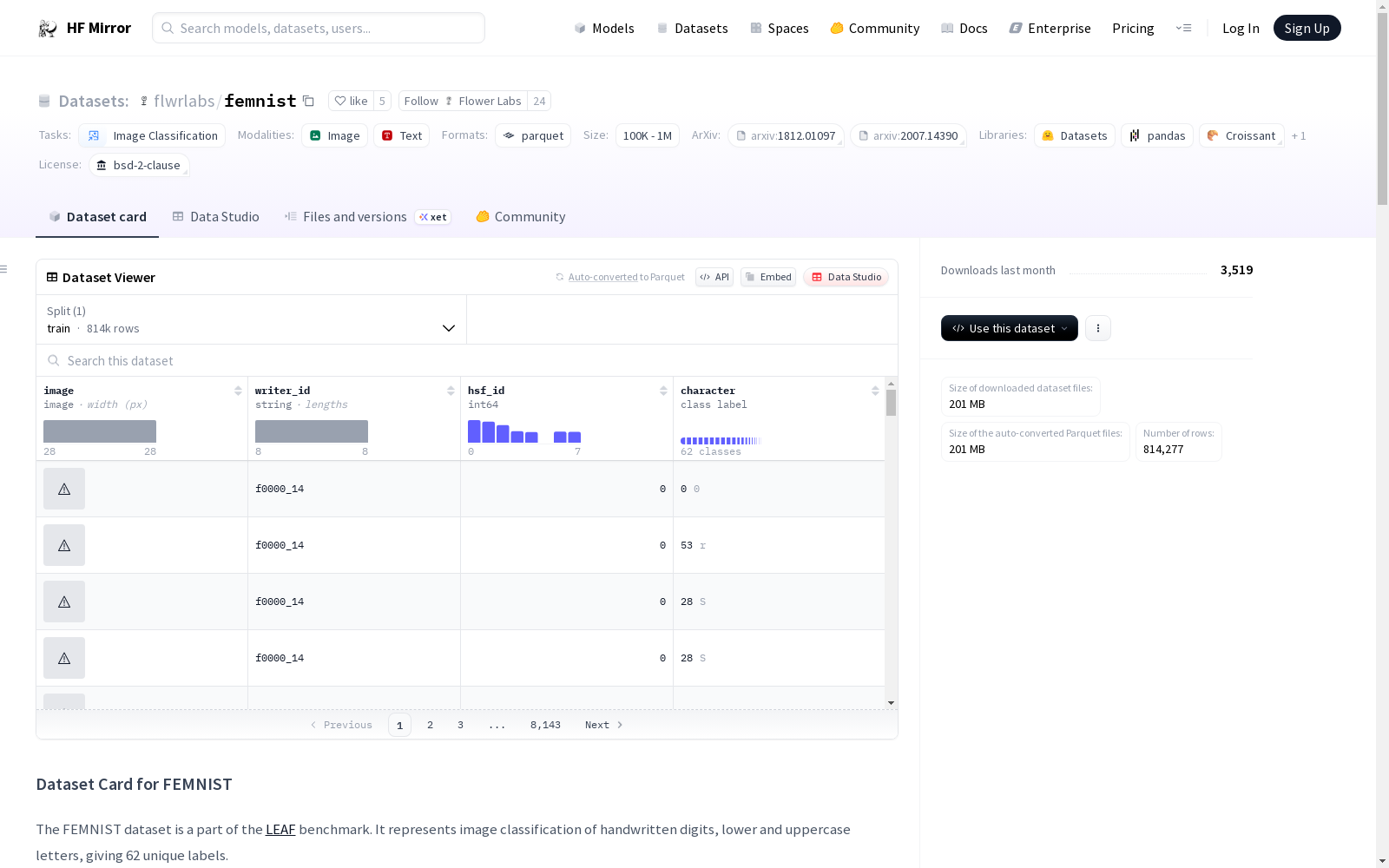Open the arxiv:2007.14390 tag
The width and height of the screenshot is (1389, 868).
click(908, 135)
